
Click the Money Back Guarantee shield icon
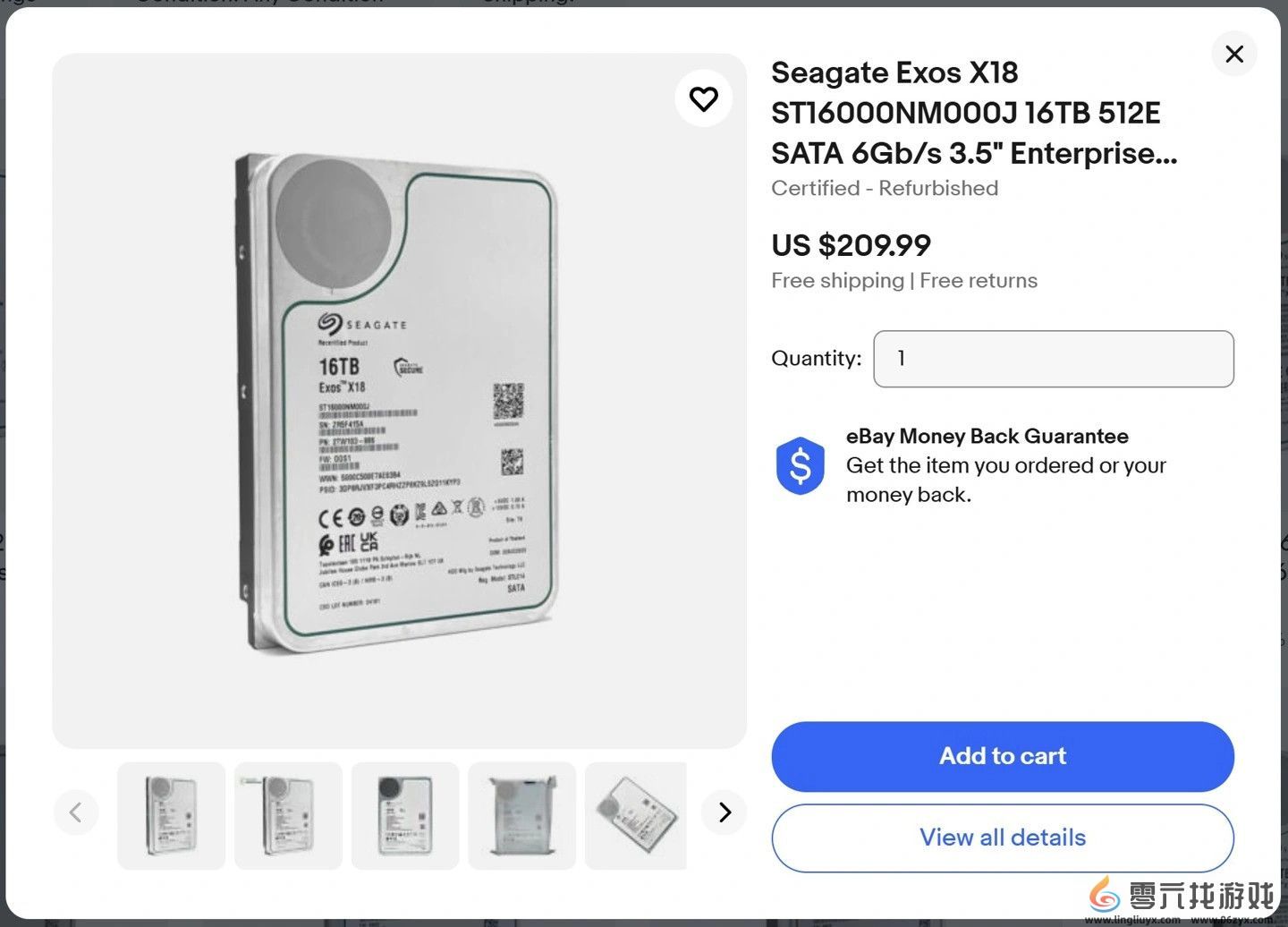tap(800, 465)
